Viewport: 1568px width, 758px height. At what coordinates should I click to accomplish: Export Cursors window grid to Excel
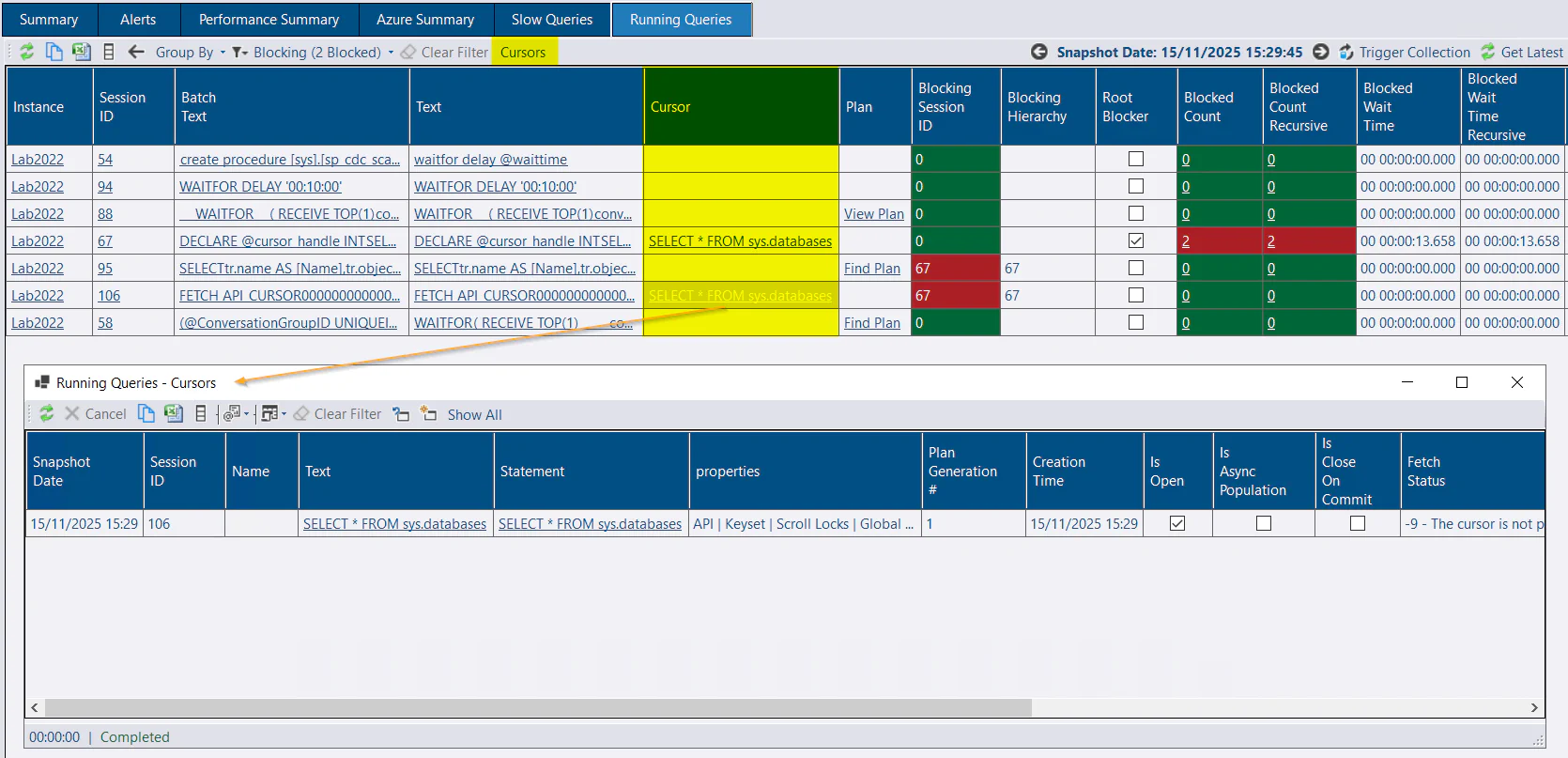click(174, 413)
